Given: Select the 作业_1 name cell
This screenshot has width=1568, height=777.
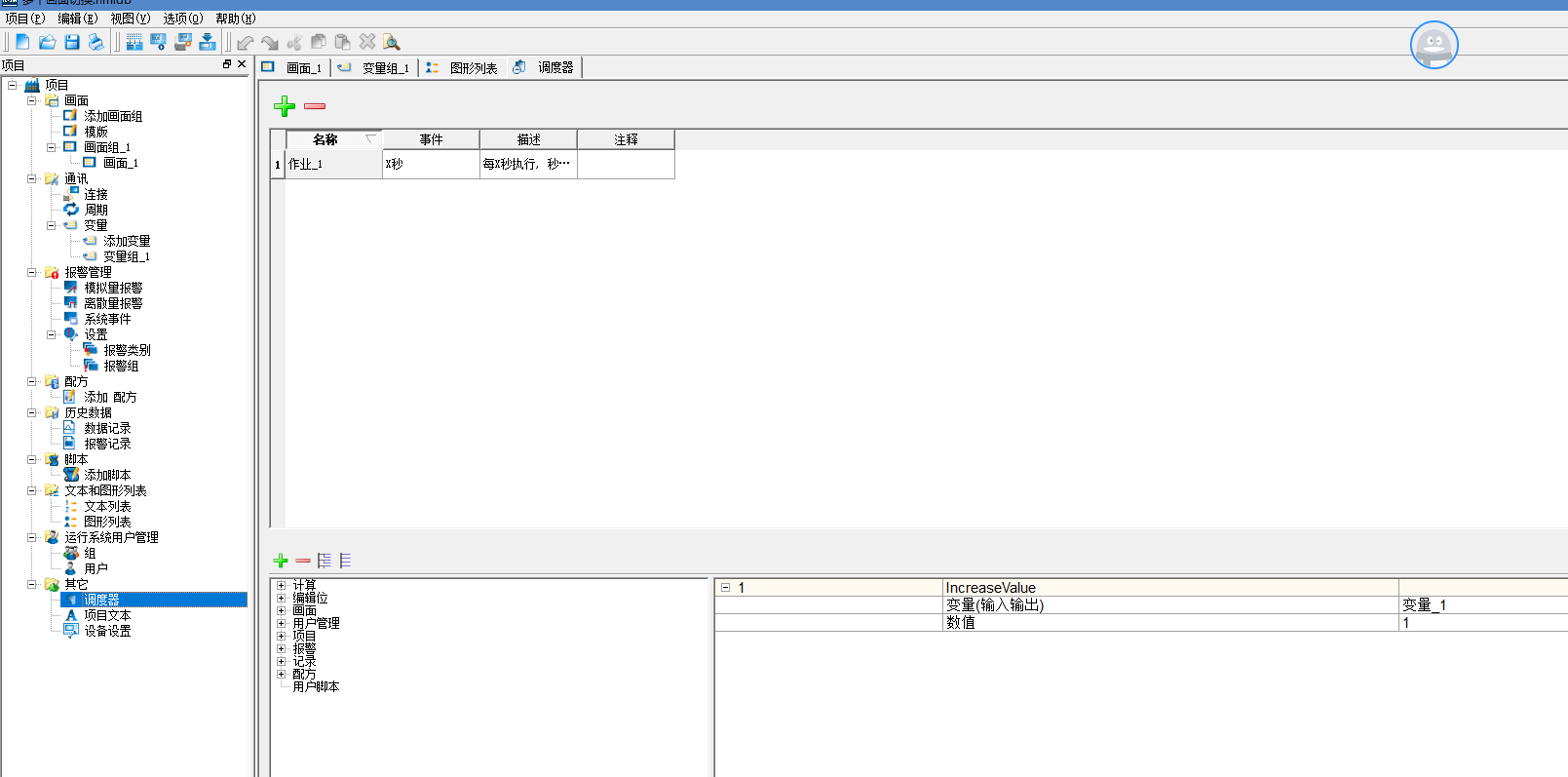Looking at the screenshot, I should 333,164.
